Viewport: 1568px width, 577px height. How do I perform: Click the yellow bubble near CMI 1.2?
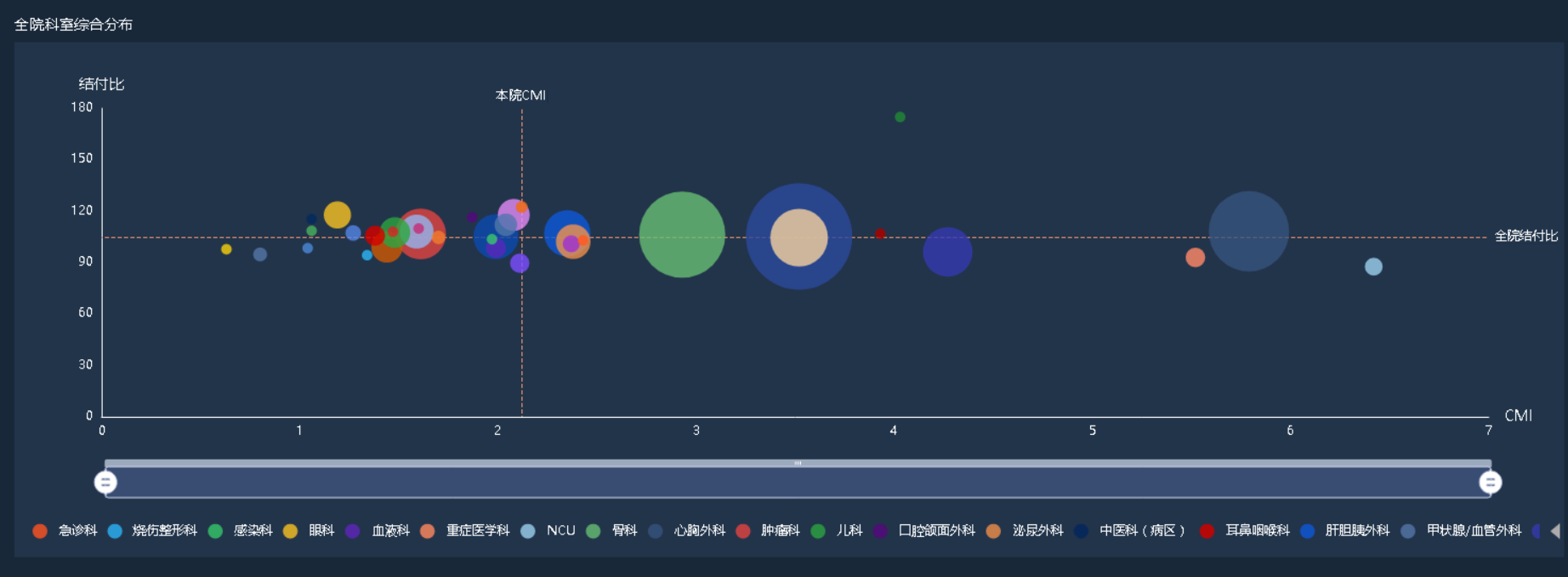[x=337, y=215]
